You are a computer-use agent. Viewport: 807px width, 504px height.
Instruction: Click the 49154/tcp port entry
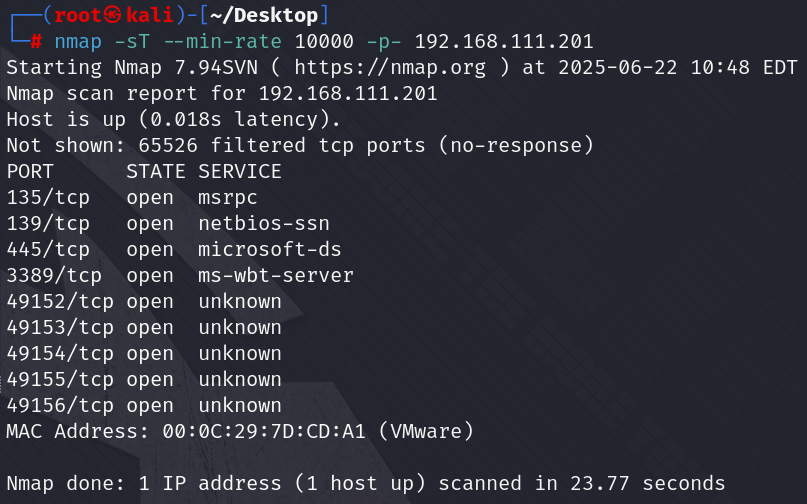pos(60,353)
